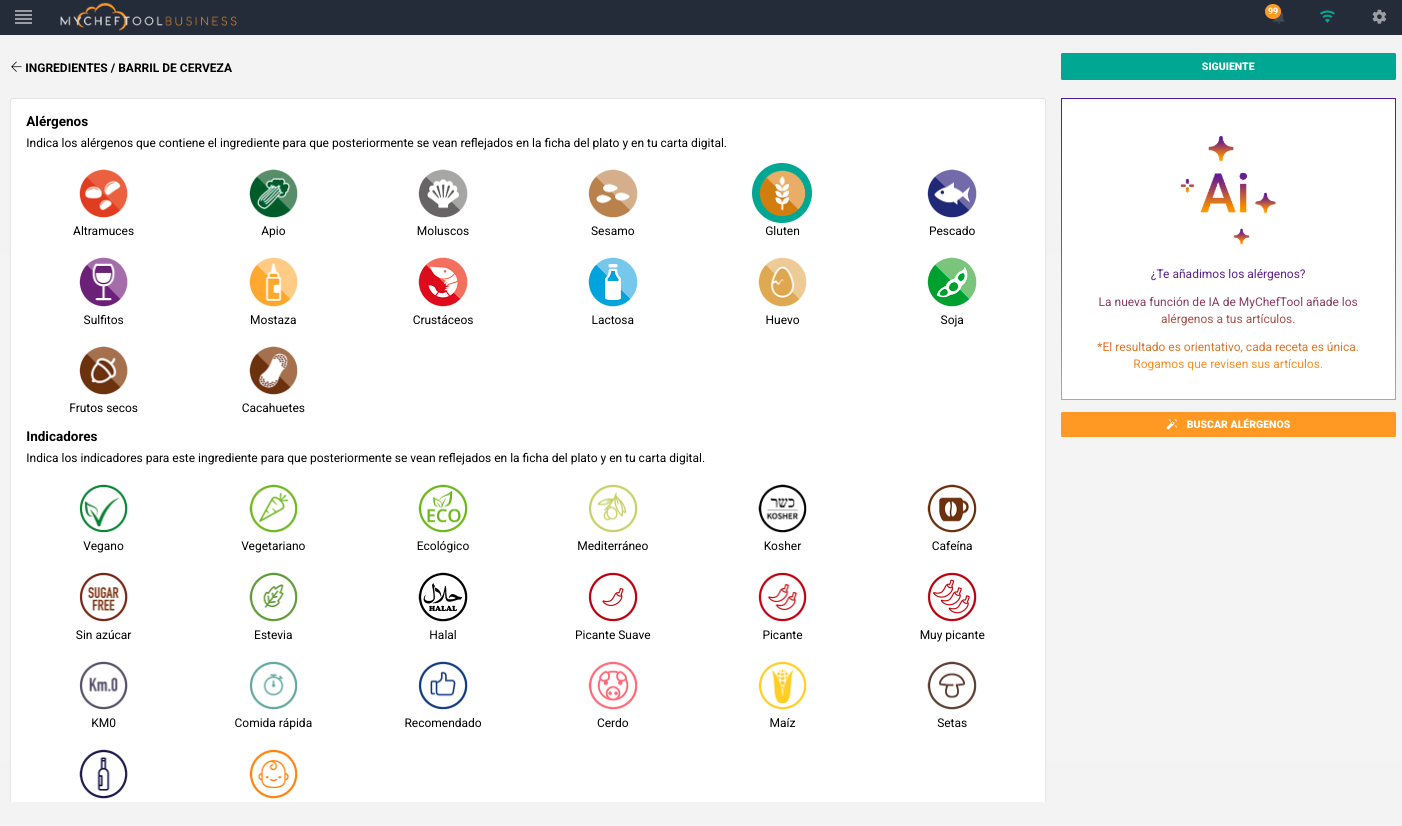Select the Kosher indicator icon
This screenshot has height=826, width=1402.
click(x=782, y=509)
